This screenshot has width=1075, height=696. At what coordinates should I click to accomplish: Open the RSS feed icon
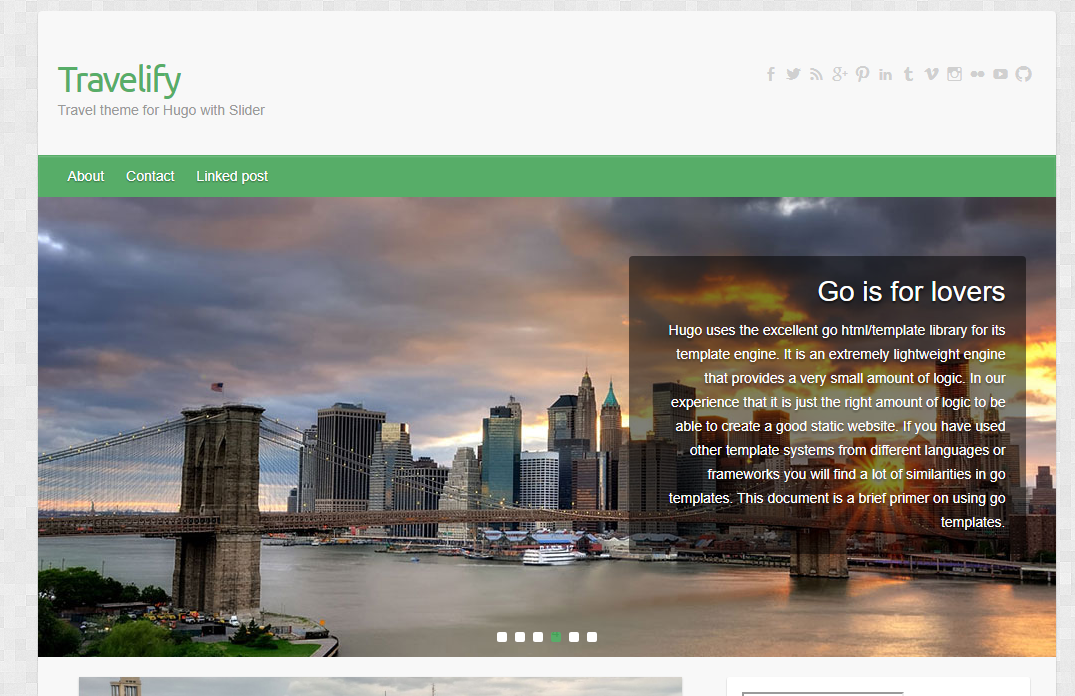pyautogui.click(x=816, y=74)
